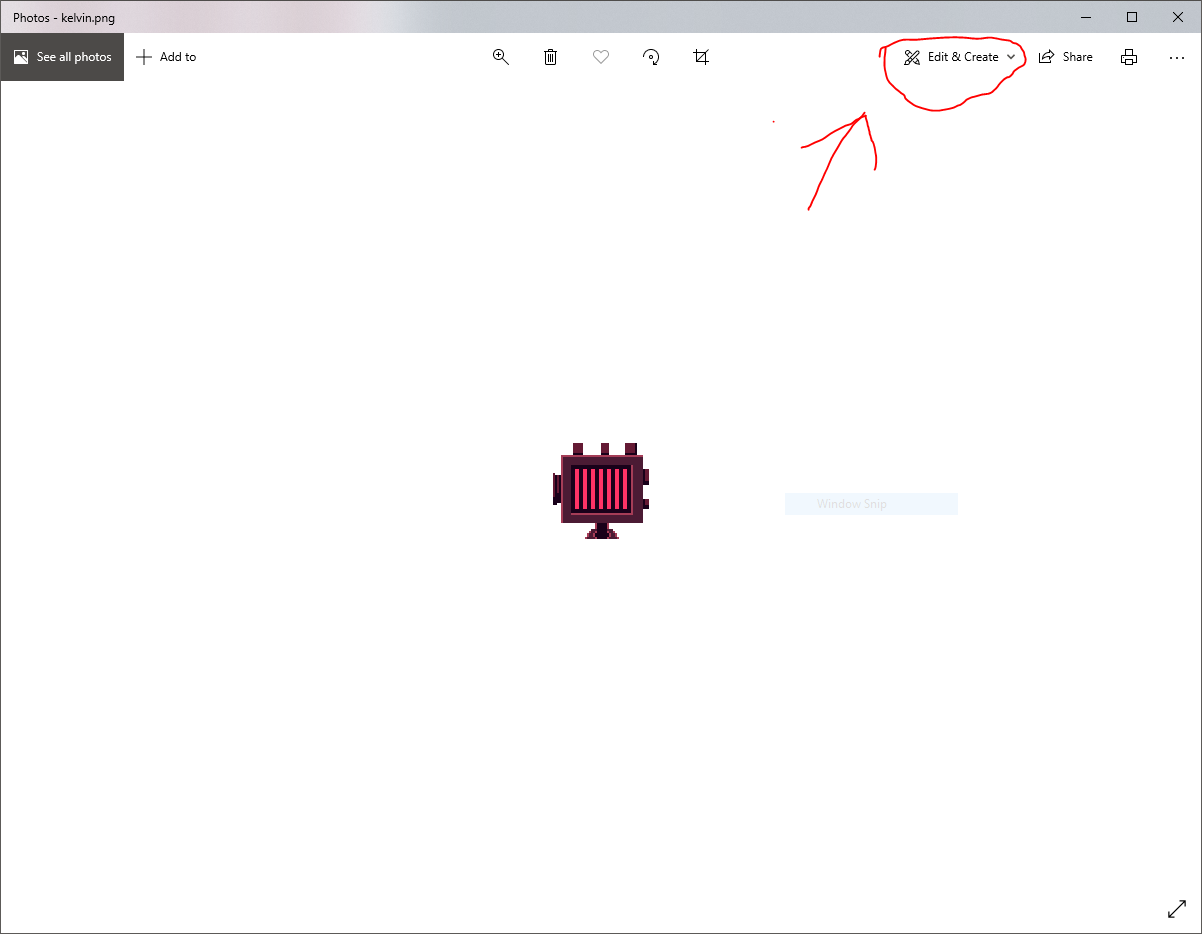This screenshot has width=1202, height=934.
Task: Go back to See all photos
Action: 62,57
